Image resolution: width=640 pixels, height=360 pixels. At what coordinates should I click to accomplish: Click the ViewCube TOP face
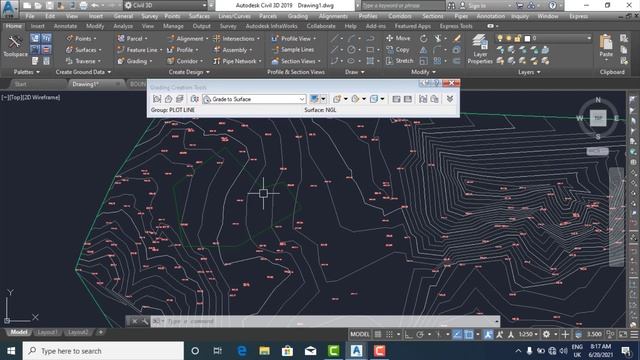click(598, 118)
